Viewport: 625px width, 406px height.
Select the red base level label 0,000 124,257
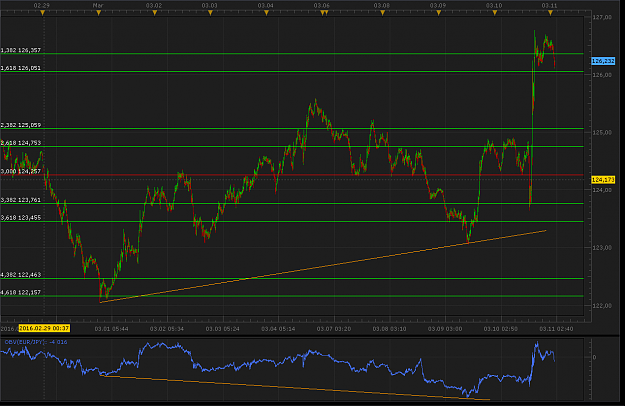pyautogui.click(x=21, y=171)
